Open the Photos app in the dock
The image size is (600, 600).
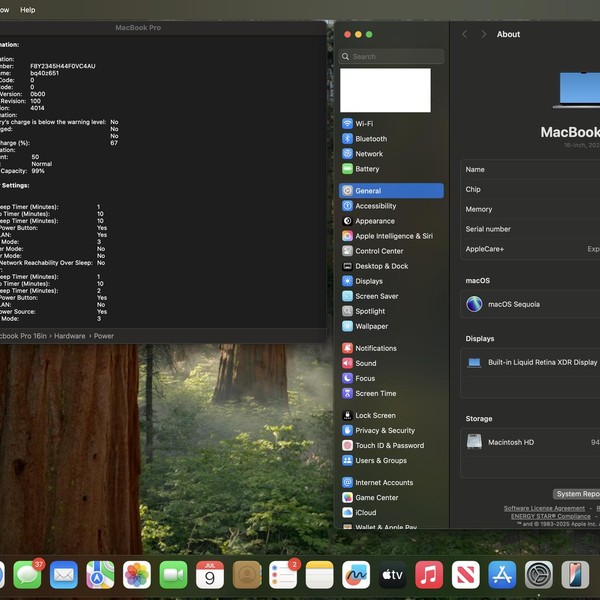tap(137, 574)
